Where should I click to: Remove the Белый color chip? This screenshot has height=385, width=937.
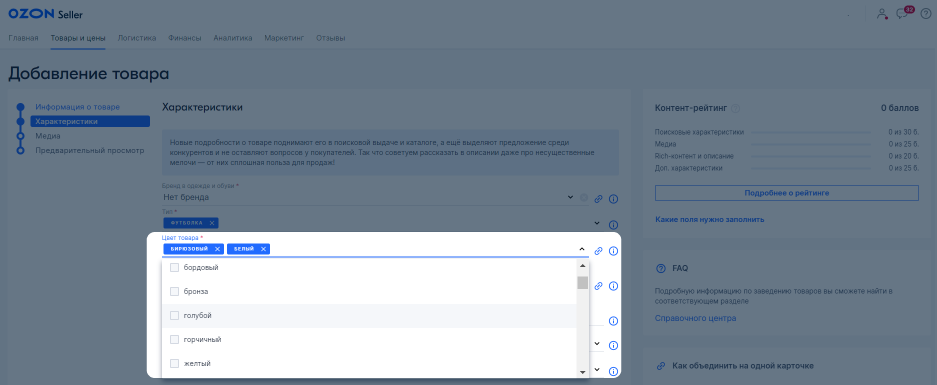[x=263, y=249]
